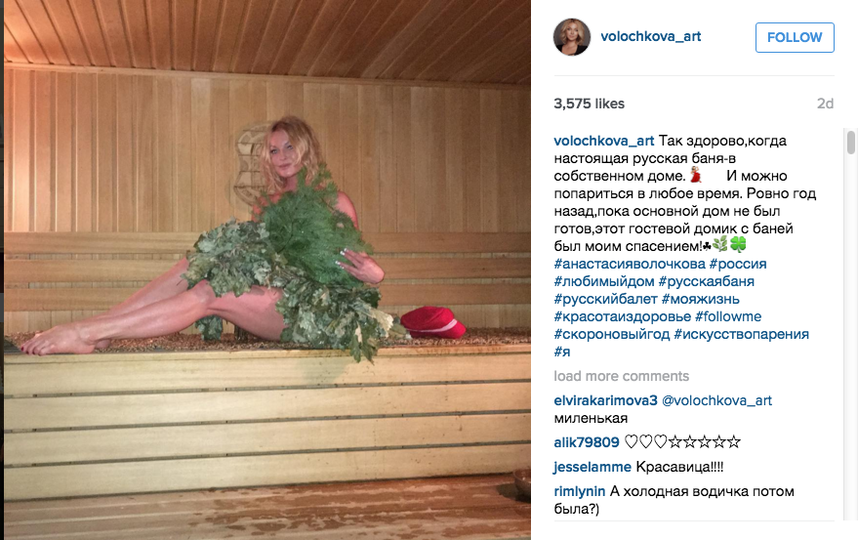858x540 pixels.
Task: Click the profile avatar picture
Action: point(572,37)
